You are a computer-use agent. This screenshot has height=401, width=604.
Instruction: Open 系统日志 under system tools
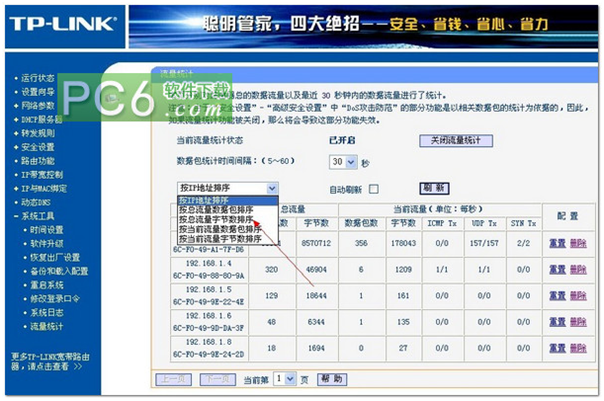(x=45, y=312)
